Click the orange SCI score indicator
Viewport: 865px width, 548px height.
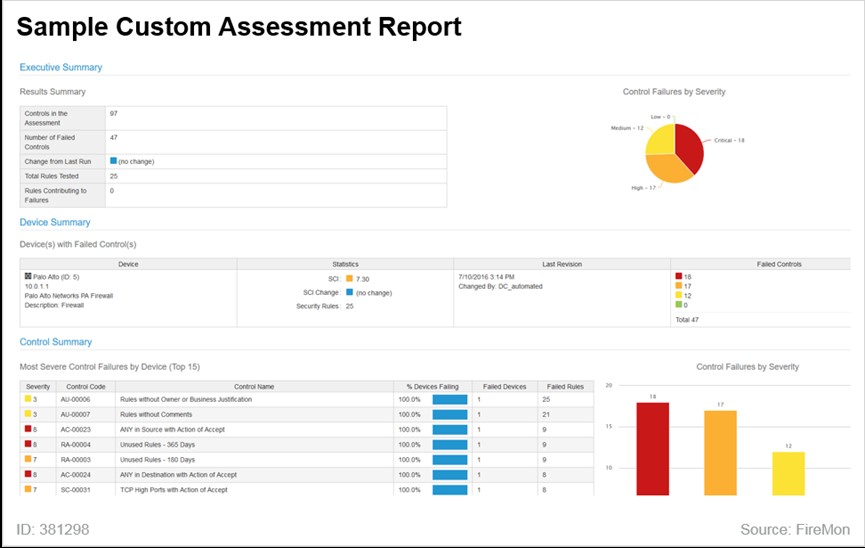349,278
